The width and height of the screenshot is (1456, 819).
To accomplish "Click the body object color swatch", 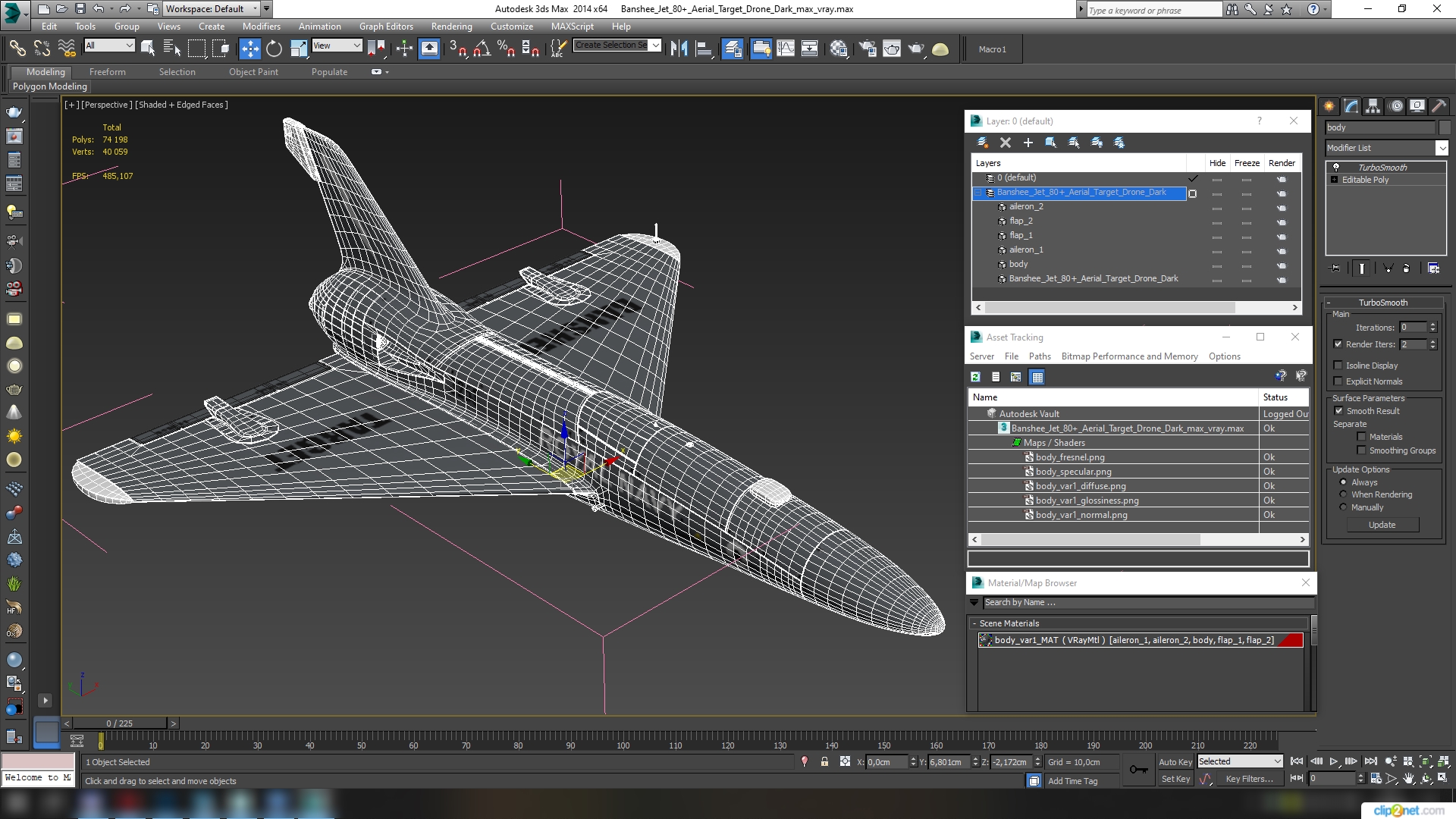I will pos(1444,127).
